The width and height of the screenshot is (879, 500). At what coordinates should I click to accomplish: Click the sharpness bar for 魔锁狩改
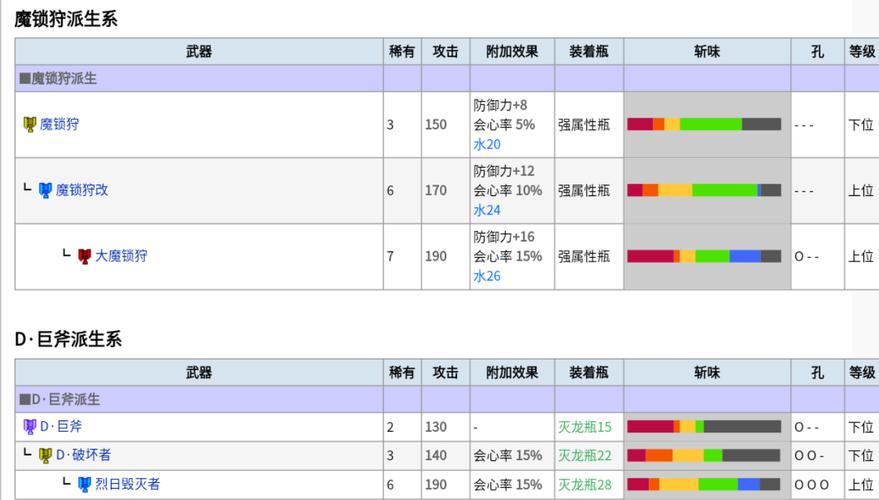pos(704,191)
